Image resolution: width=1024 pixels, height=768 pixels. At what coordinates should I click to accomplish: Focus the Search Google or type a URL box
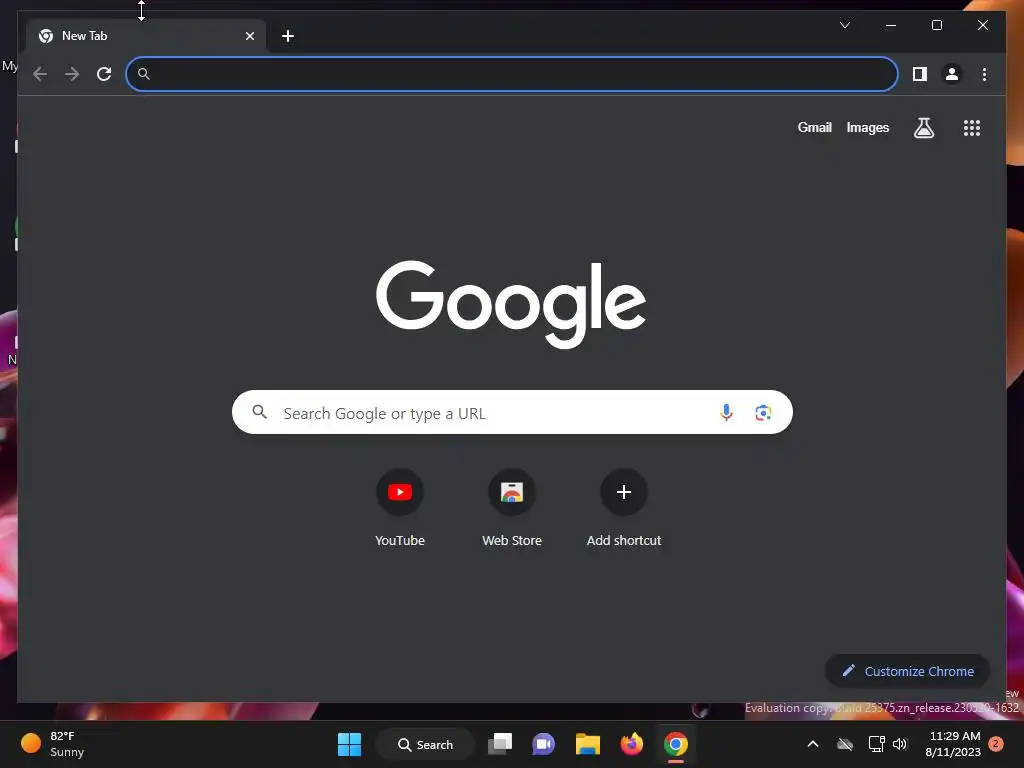[x=512, y=412]
